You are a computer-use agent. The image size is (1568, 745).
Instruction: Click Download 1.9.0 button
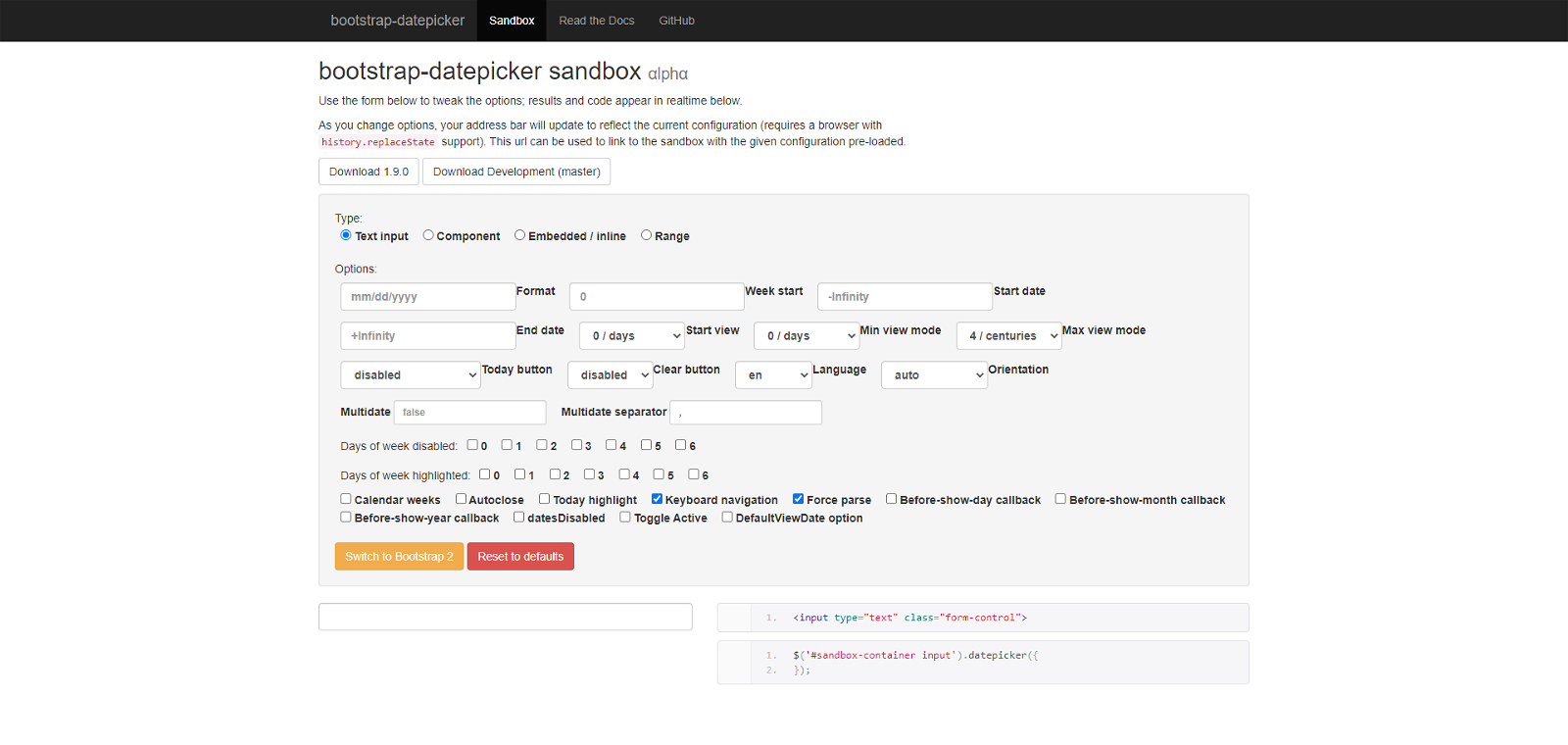[368, 172]
